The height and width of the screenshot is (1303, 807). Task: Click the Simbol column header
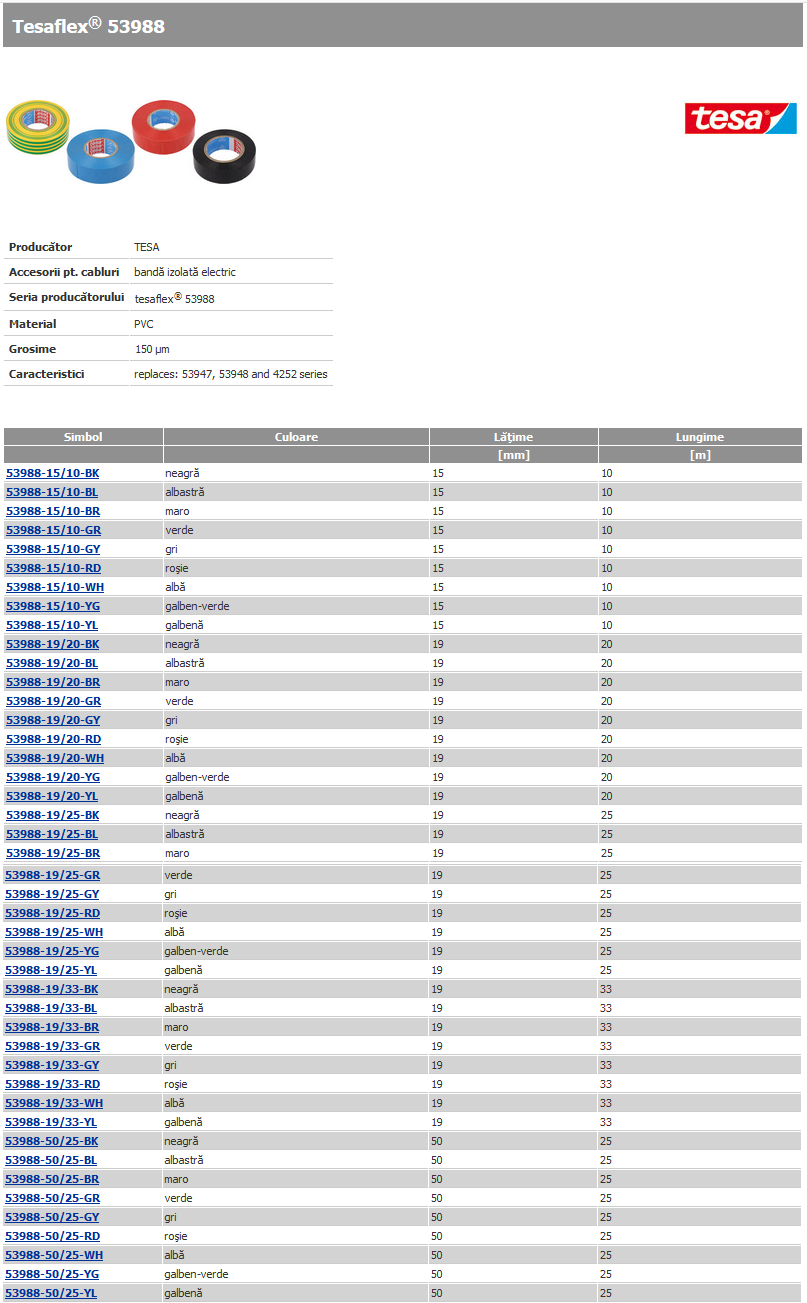(x=83, y=437)
